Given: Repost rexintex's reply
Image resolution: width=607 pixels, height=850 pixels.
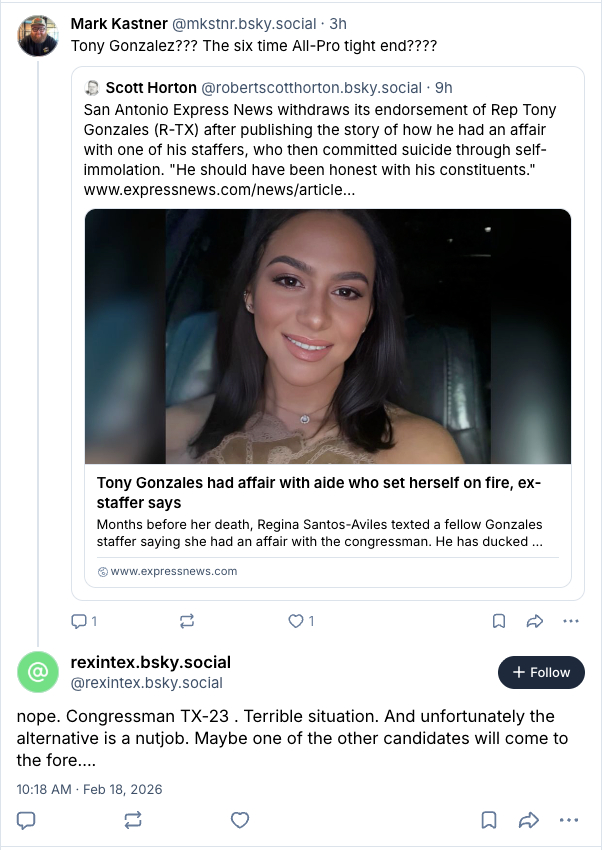Looking at the screenshot, I should (x=133, y=820).
